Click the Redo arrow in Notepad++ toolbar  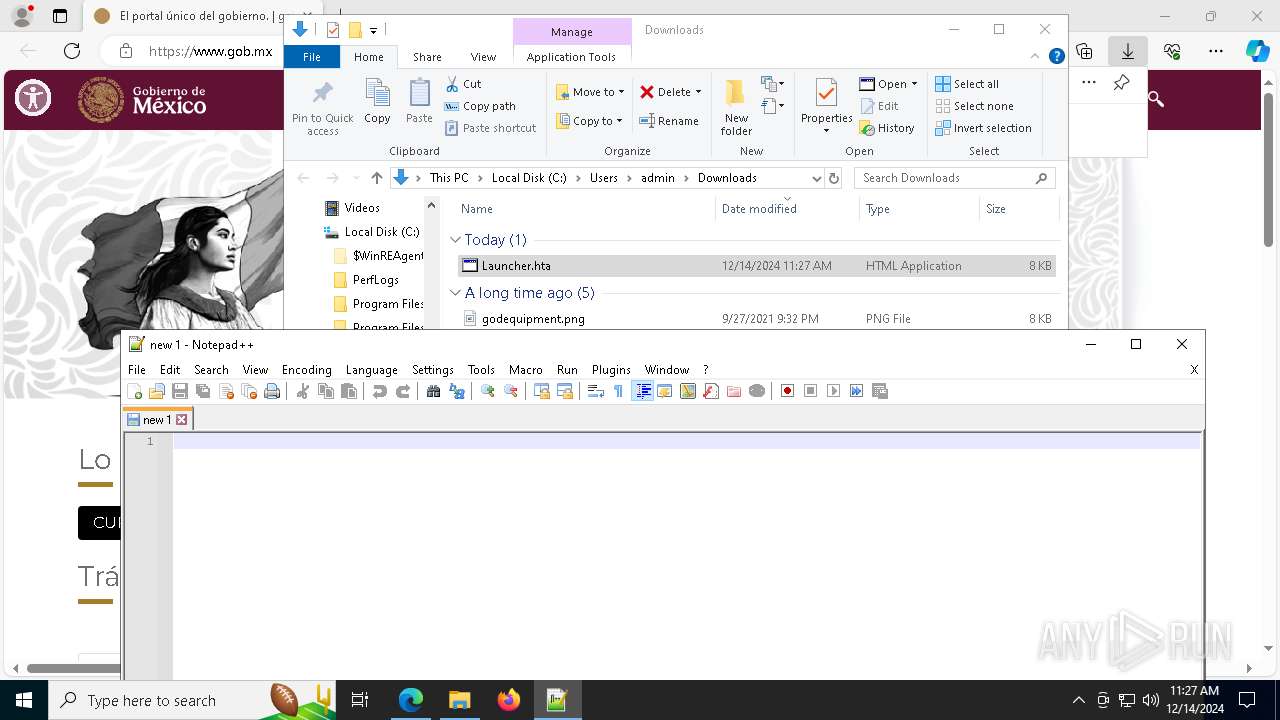(403, 391)
